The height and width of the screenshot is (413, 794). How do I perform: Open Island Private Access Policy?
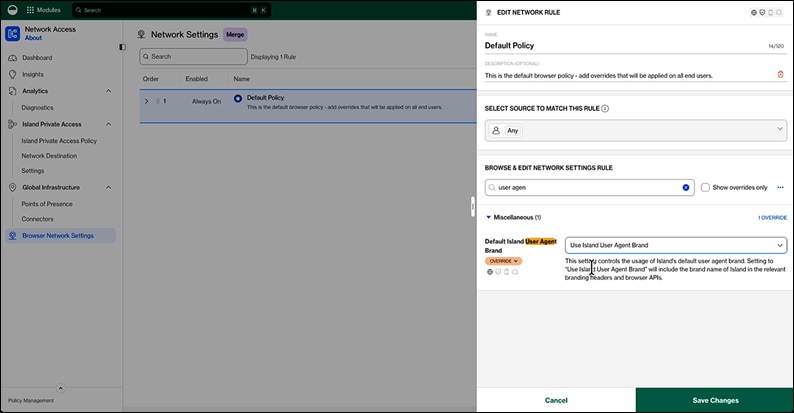click(59, 141)
